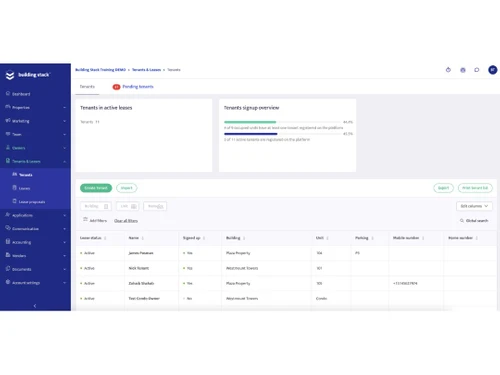Click the Applications sidebar icon
This screenshot has height=375, width=500.
[x=8, y=215]
